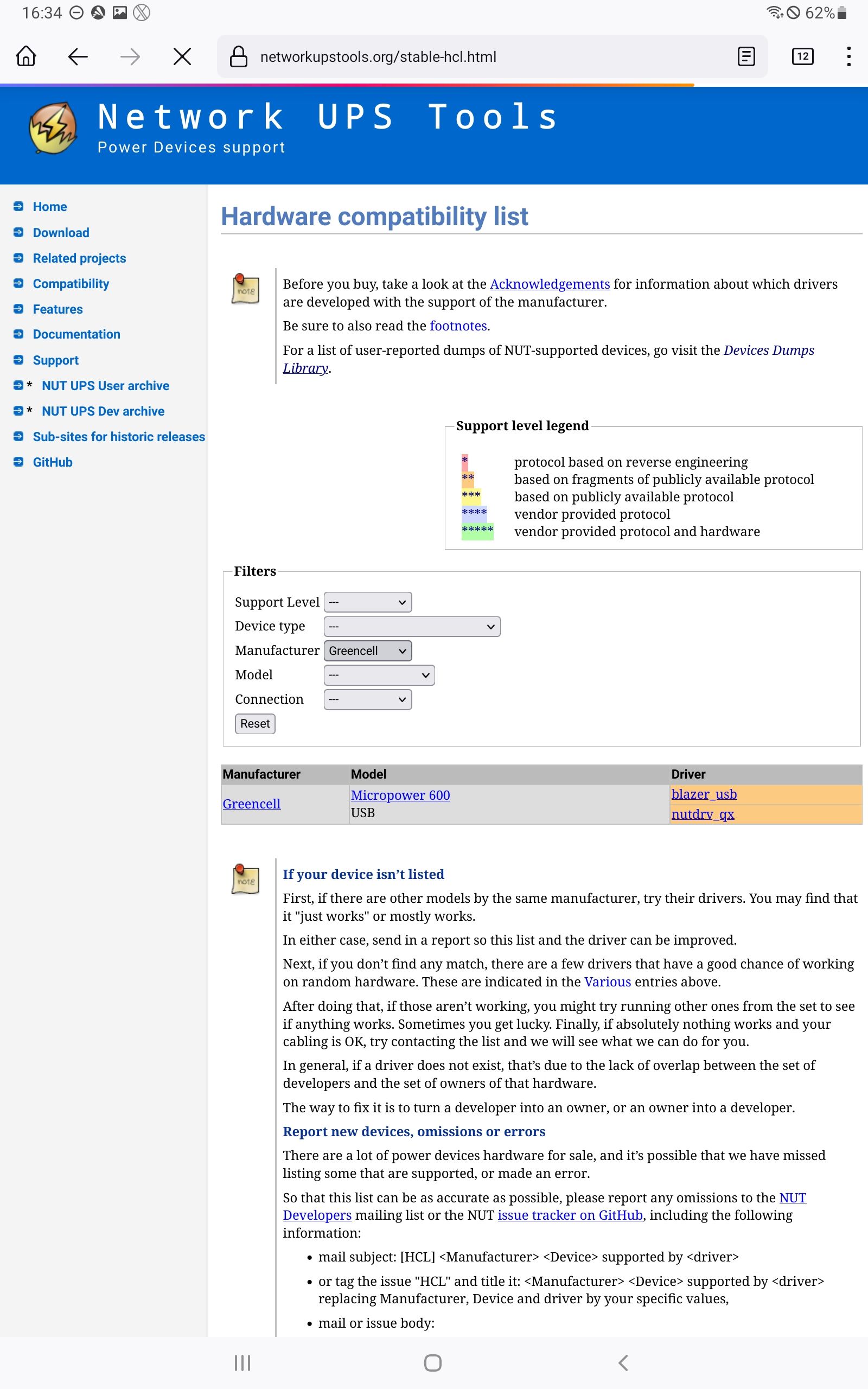Tap the forward arrow in the toolbar
Viewport: 868px width, 1389px height.
point(130,56)
